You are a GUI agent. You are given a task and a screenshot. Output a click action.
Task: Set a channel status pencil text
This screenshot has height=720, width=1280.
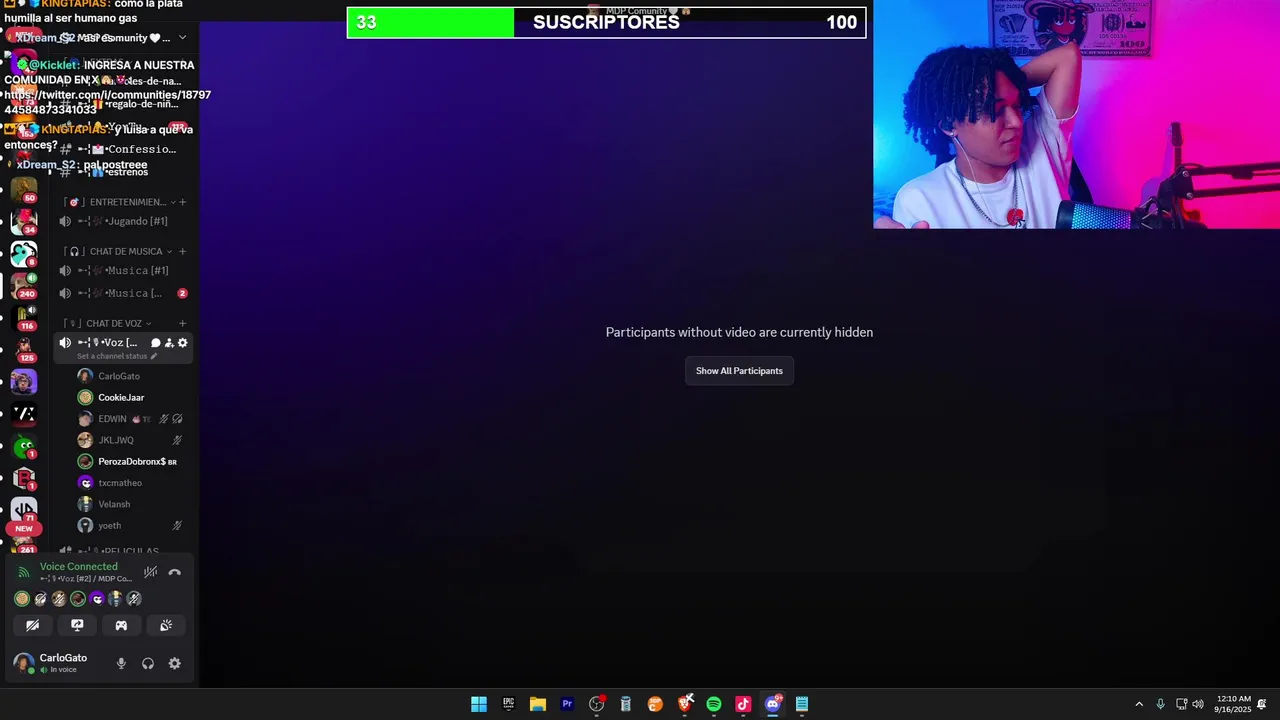[117, 356]
